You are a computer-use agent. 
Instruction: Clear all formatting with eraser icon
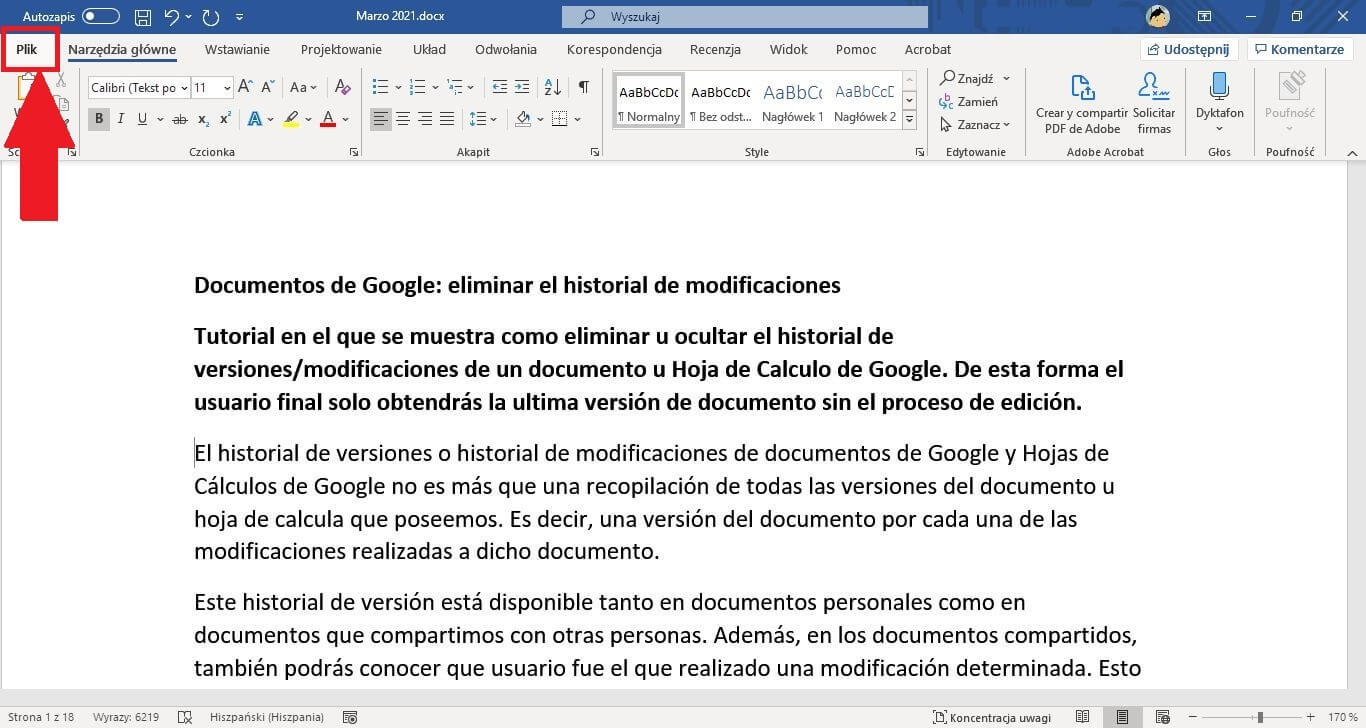(342, 88)
